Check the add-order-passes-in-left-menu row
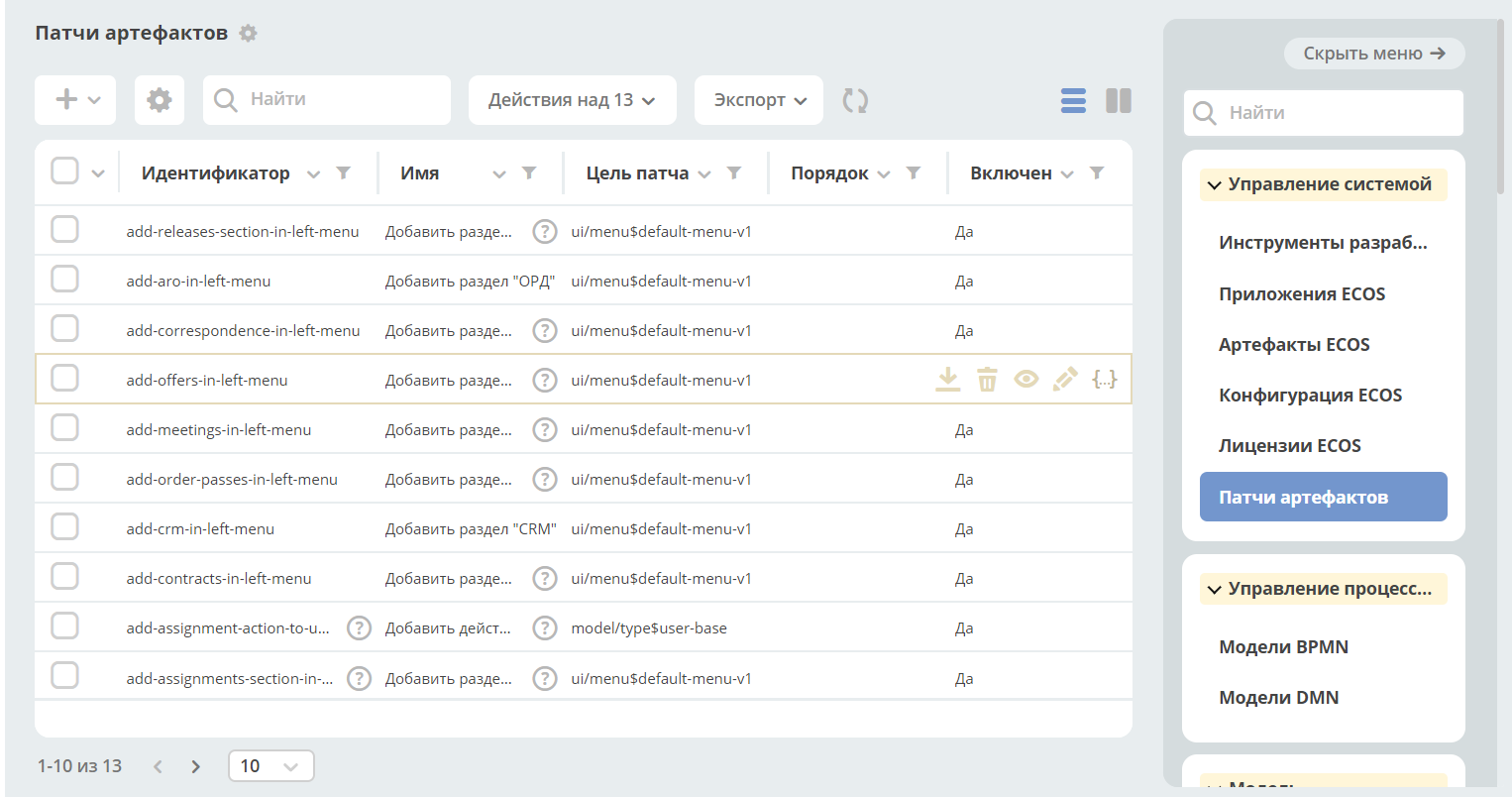Image resolution: width=1512 pixels, height=797 pixels. [64, 477]
